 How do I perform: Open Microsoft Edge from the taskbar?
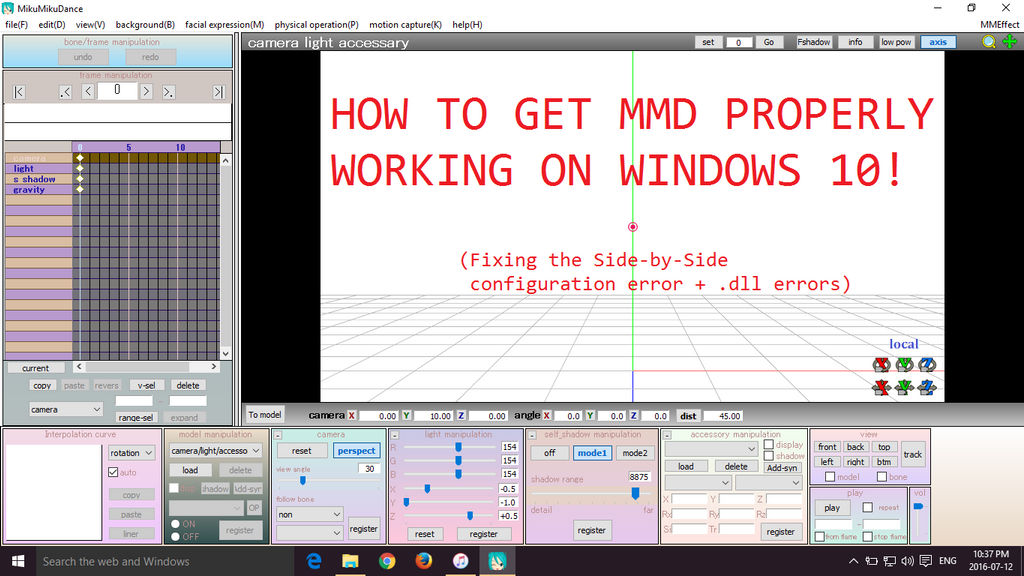[314, 561]
